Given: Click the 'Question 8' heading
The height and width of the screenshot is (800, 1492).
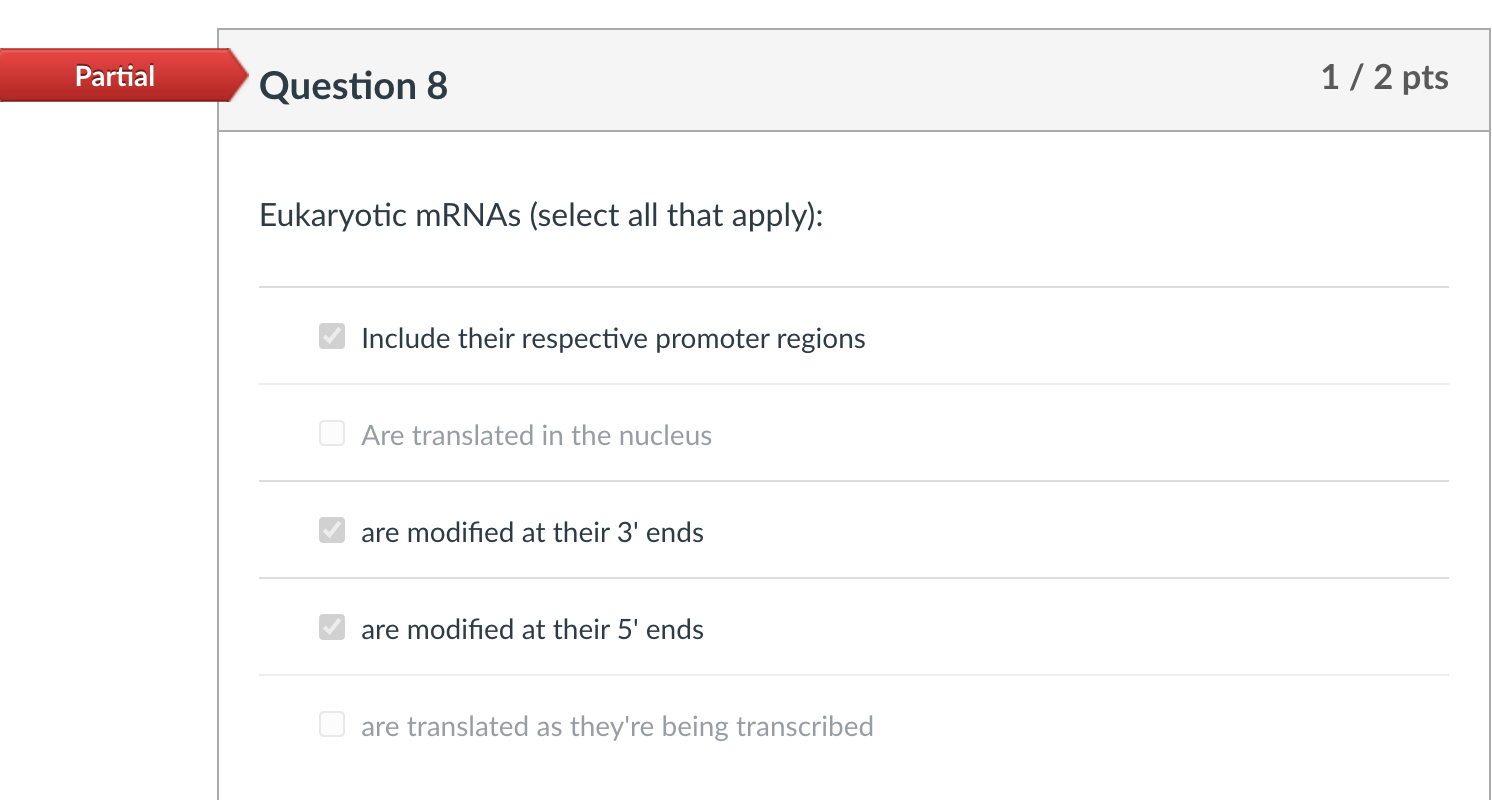Looking at the screenshot, I should click(x=353, y=86).
